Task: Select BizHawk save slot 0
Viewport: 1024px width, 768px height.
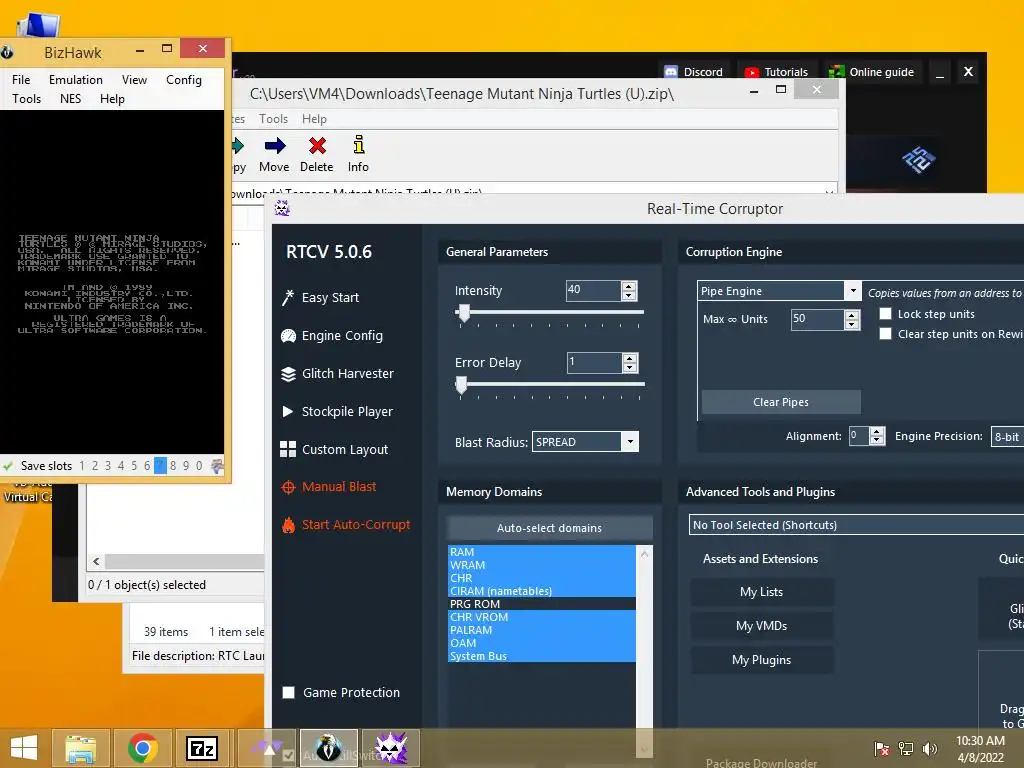Action: point(199,466)
